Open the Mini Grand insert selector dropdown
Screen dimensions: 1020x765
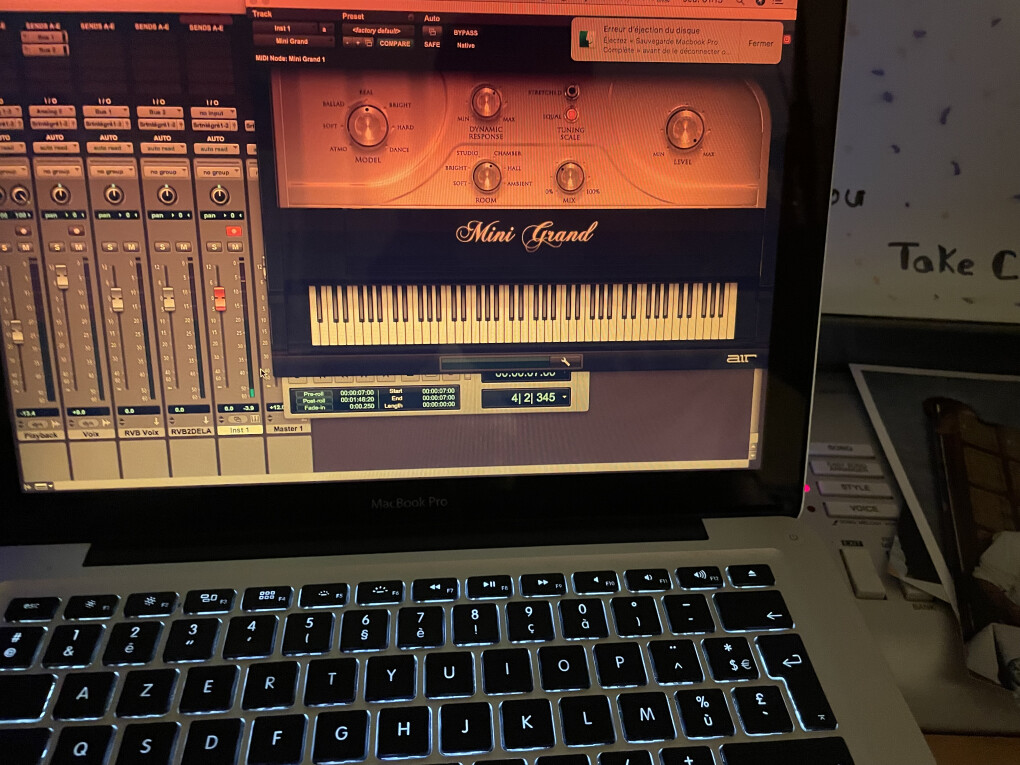coord(292,41)
